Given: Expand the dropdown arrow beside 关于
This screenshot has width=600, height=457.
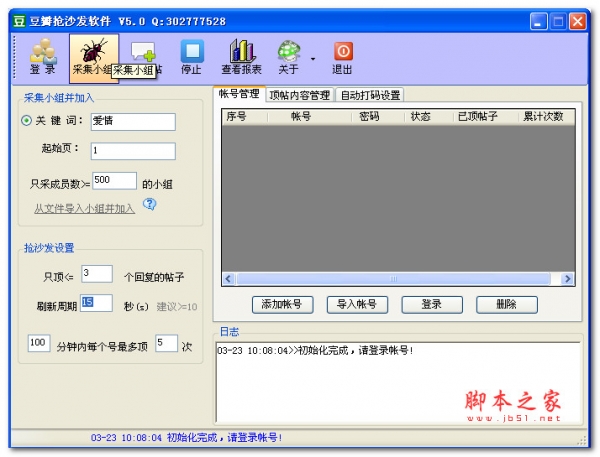Looking at the screenshot, I should [313, 59].
